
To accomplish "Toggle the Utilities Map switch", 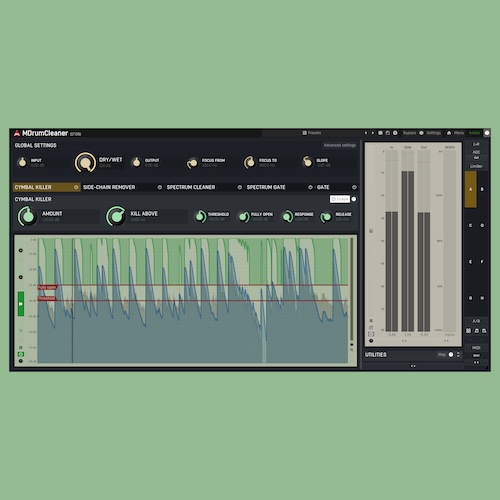I will (x=451, y=354).
